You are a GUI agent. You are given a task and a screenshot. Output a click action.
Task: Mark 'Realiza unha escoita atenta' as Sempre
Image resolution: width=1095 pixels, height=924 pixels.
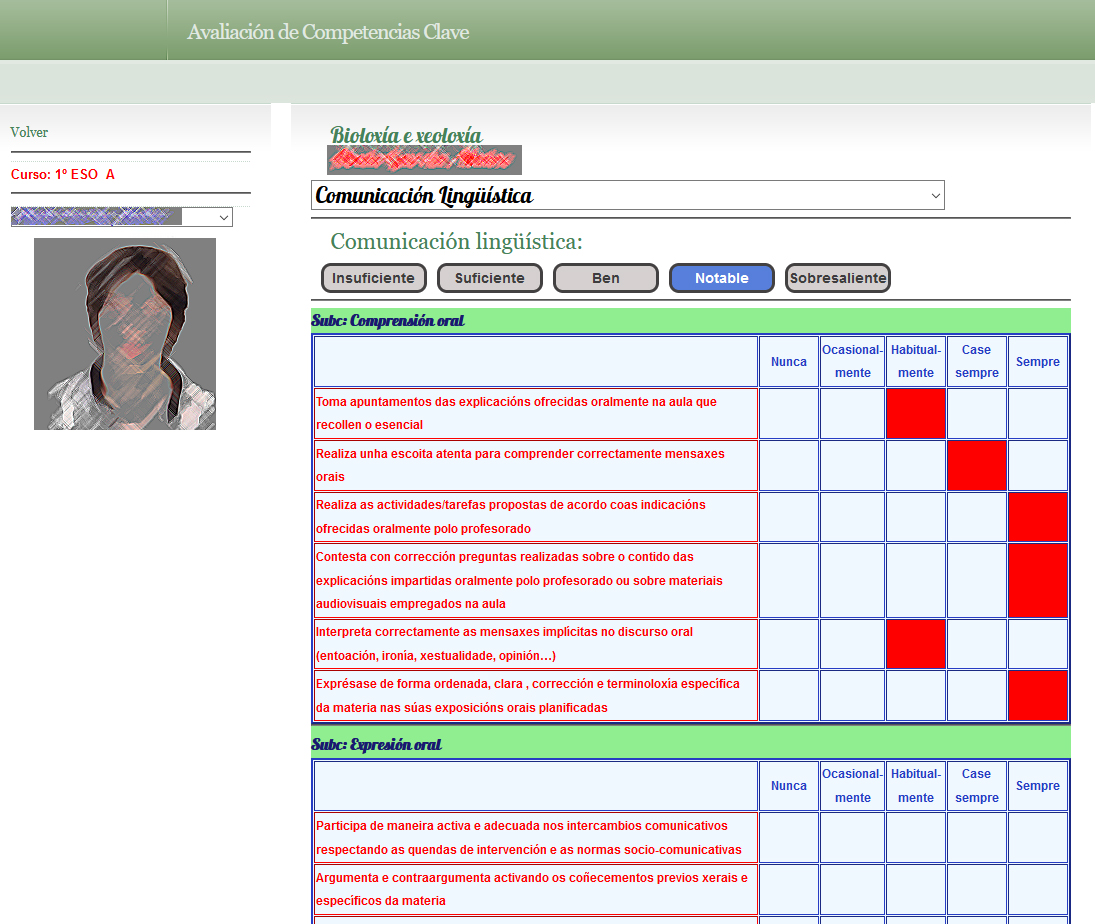1037,465
